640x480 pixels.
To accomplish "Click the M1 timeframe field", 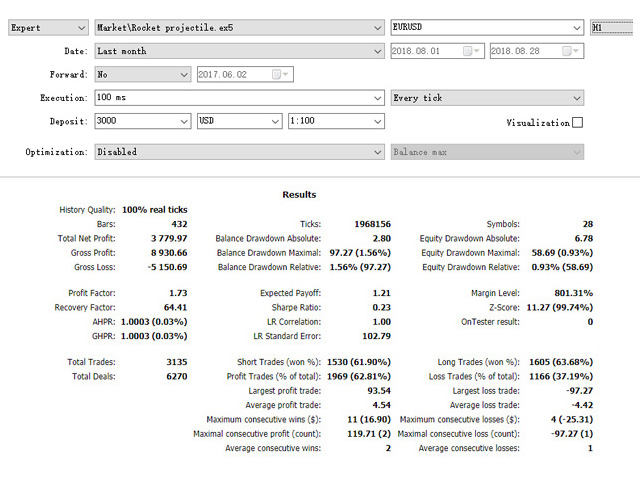I will click(614, 28).
